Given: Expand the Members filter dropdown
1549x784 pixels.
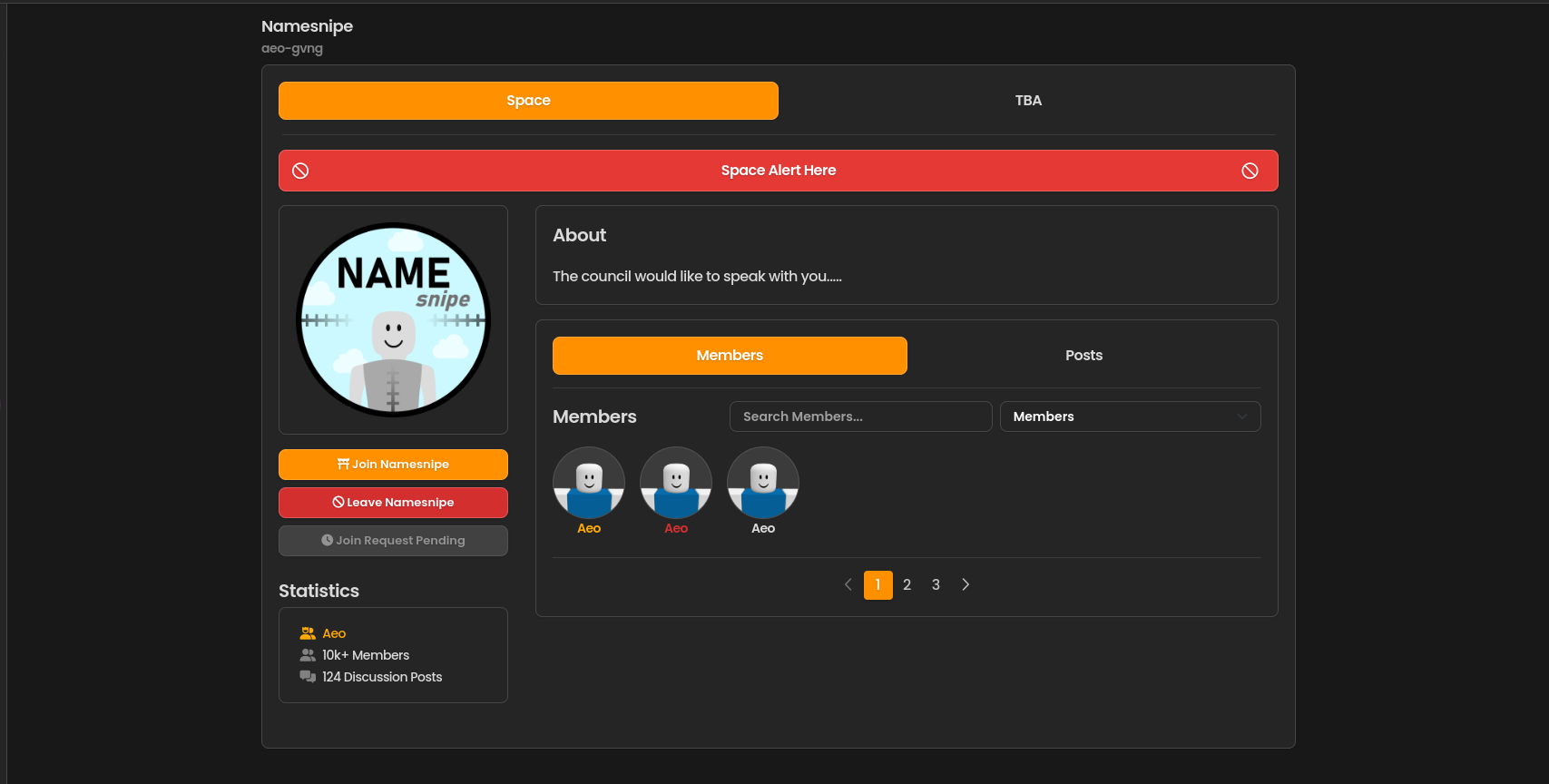Looking at the screenshot, I should pos(1130,416).
